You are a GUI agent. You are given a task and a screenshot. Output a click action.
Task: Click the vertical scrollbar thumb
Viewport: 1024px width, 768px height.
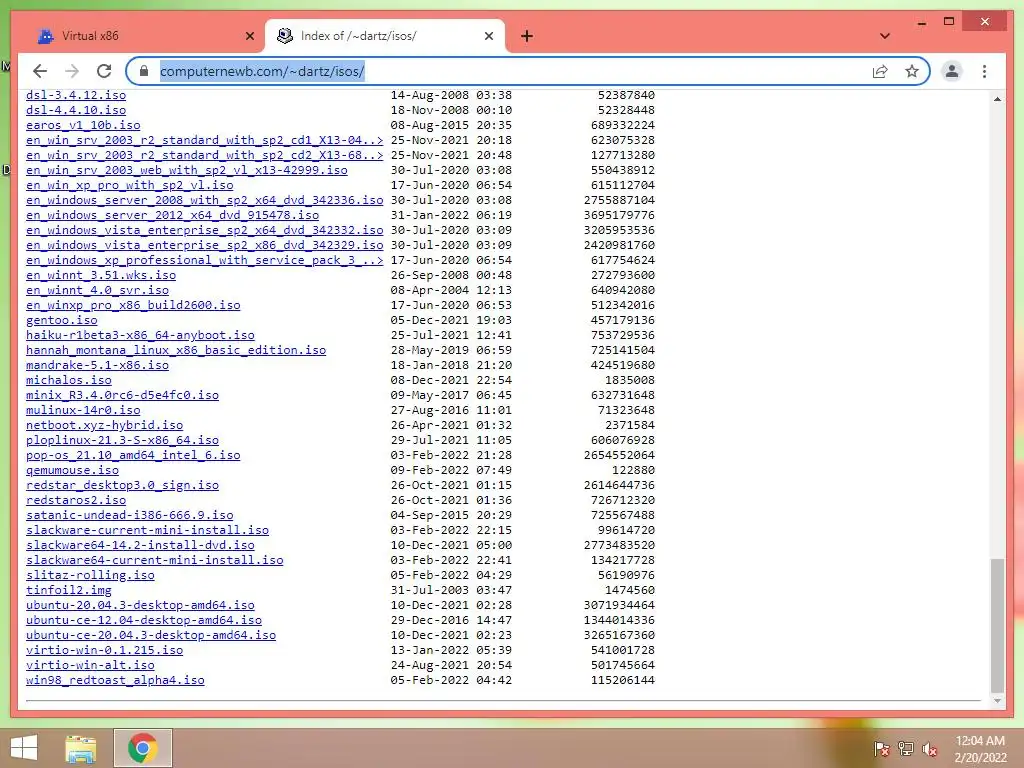(997, 625)
